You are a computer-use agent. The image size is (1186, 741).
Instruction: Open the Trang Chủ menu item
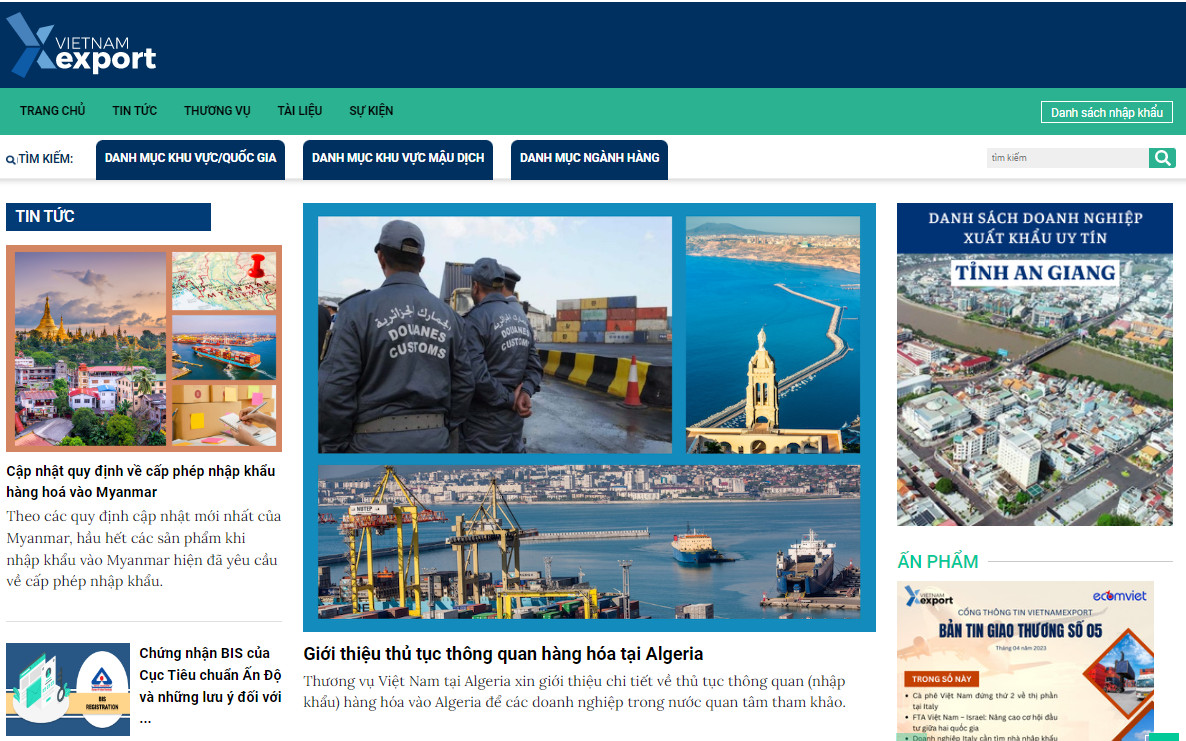tap(53, 111)
